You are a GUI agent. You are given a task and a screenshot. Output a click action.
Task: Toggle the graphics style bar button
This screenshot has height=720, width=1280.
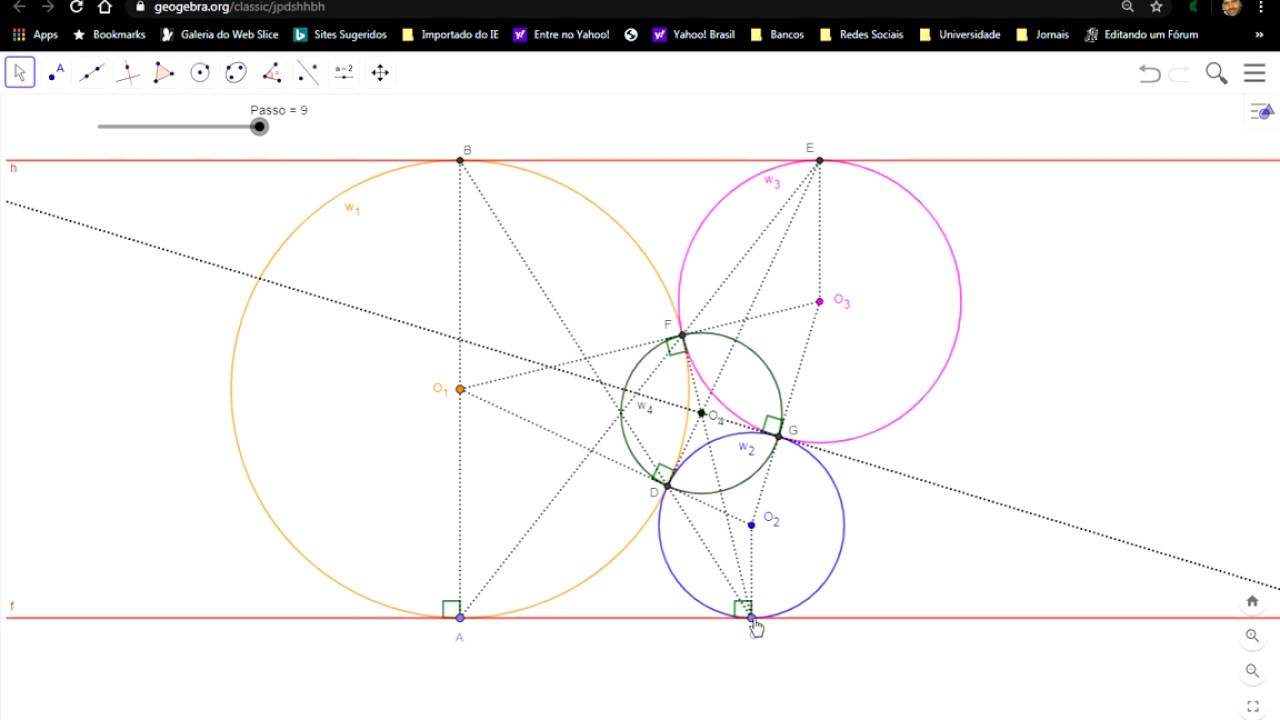pyautogui.click(x=1262, y=112)
